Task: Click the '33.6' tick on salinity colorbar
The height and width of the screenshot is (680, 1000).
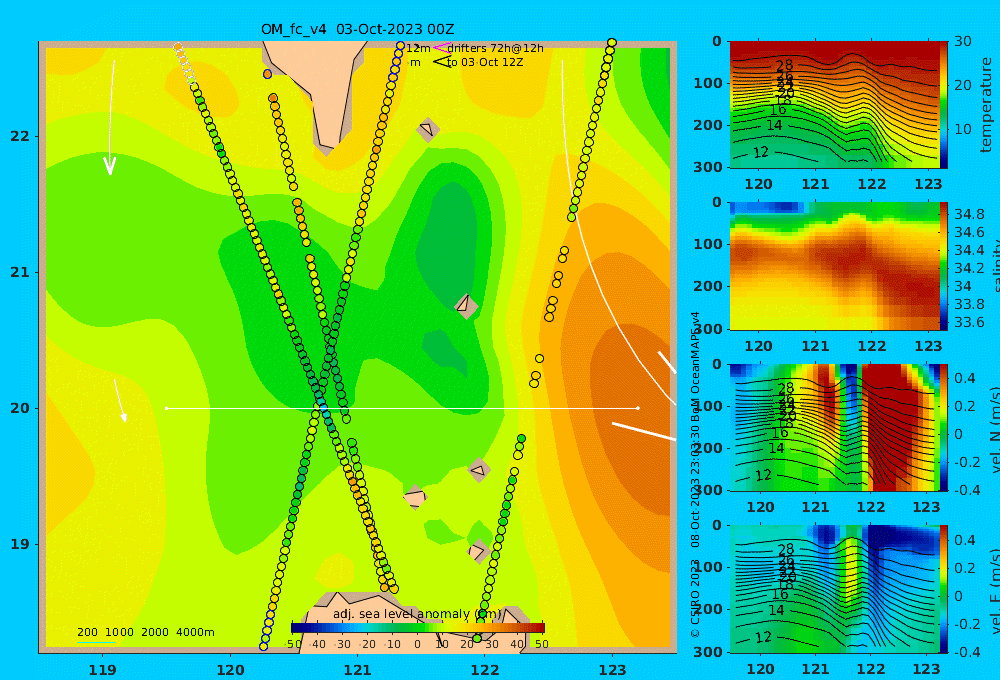Action: pos(969,322)
